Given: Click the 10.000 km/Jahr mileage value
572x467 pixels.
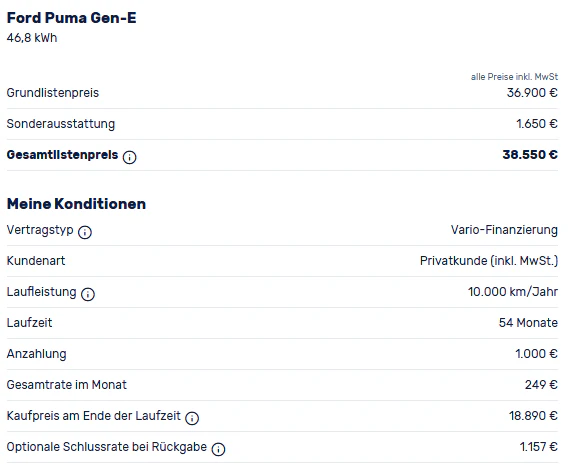Looking at the screenshot, I should (513, 292).
